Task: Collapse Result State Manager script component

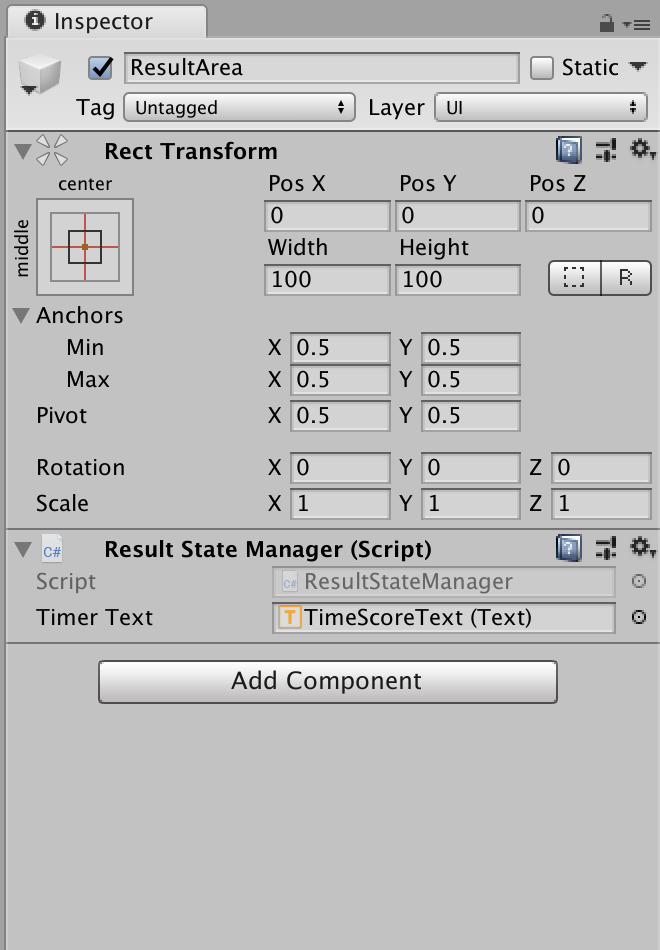Action: point(23,550)
